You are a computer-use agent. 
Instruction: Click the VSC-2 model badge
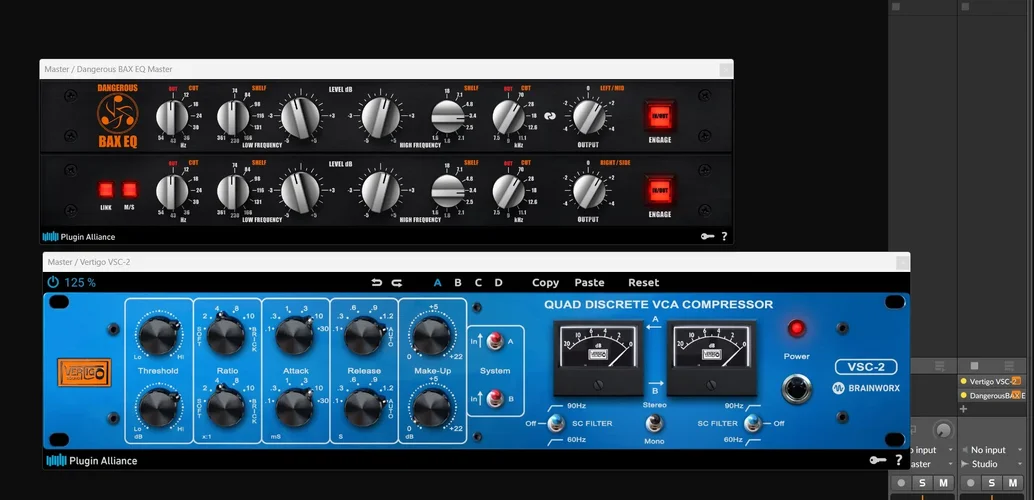tap(867, 367)
